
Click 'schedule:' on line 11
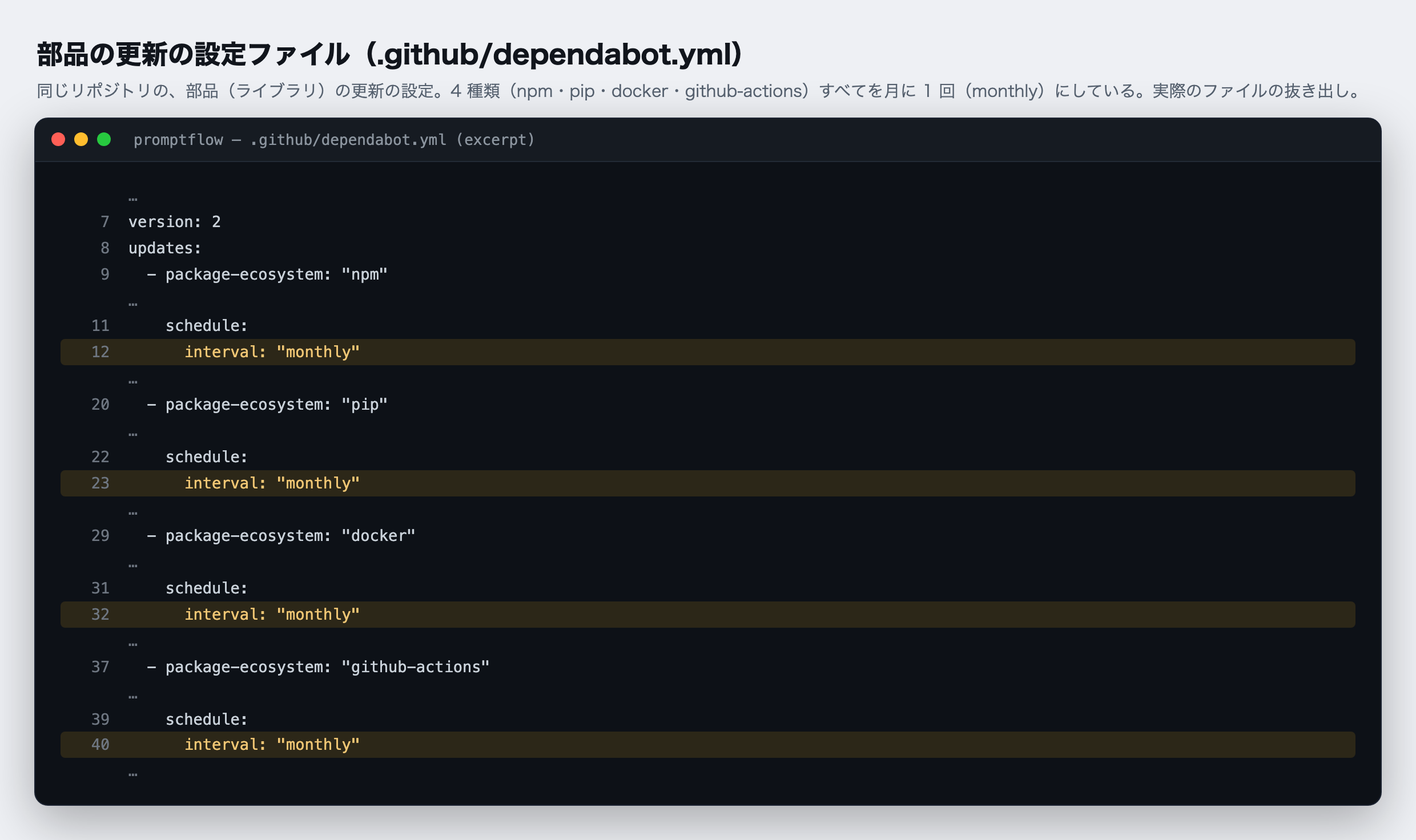(x=206, y=326)
